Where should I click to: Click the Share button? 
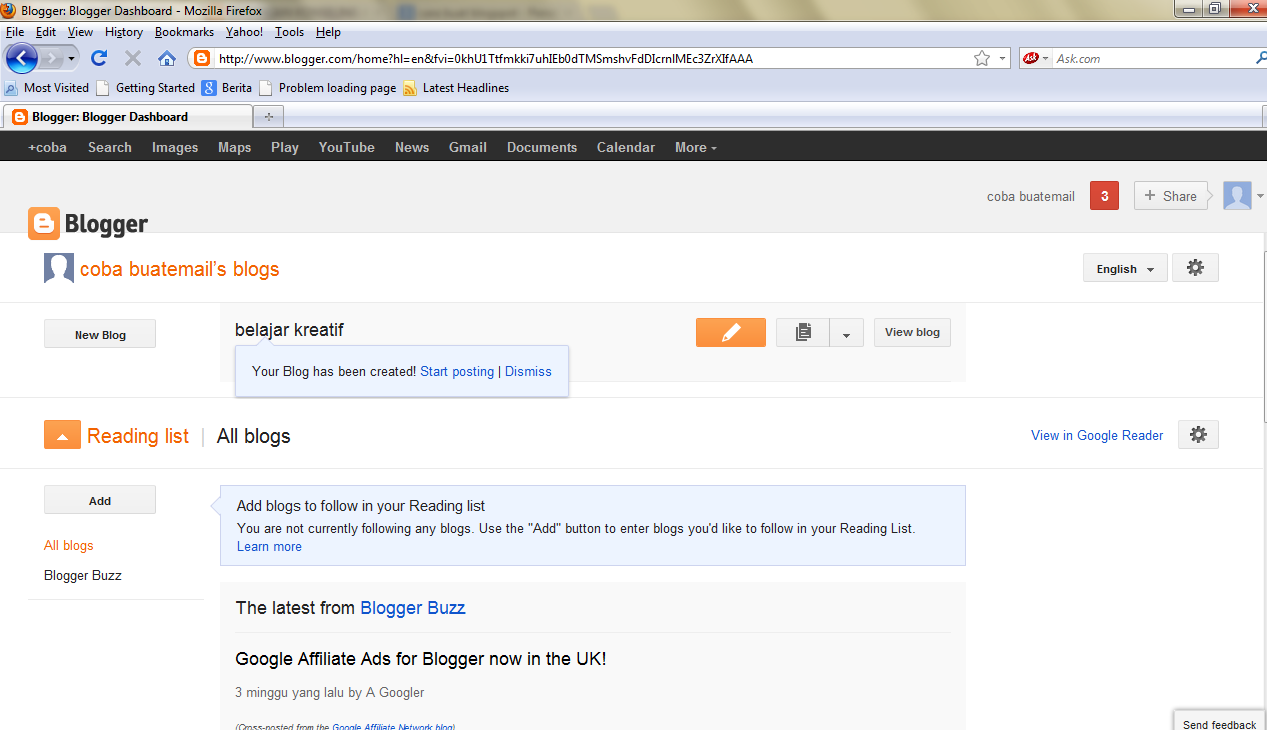(1170, 196)
